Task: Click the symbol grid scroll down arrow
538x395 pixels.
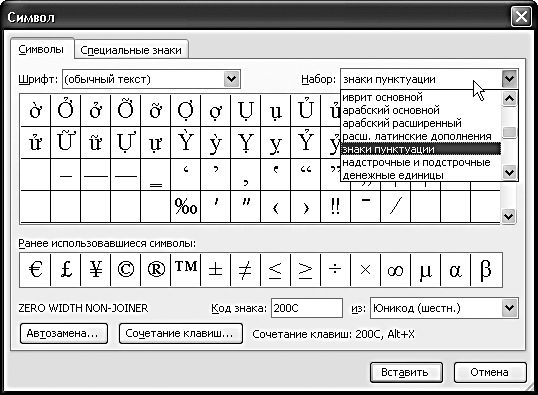Action: [x=508, y=217]
